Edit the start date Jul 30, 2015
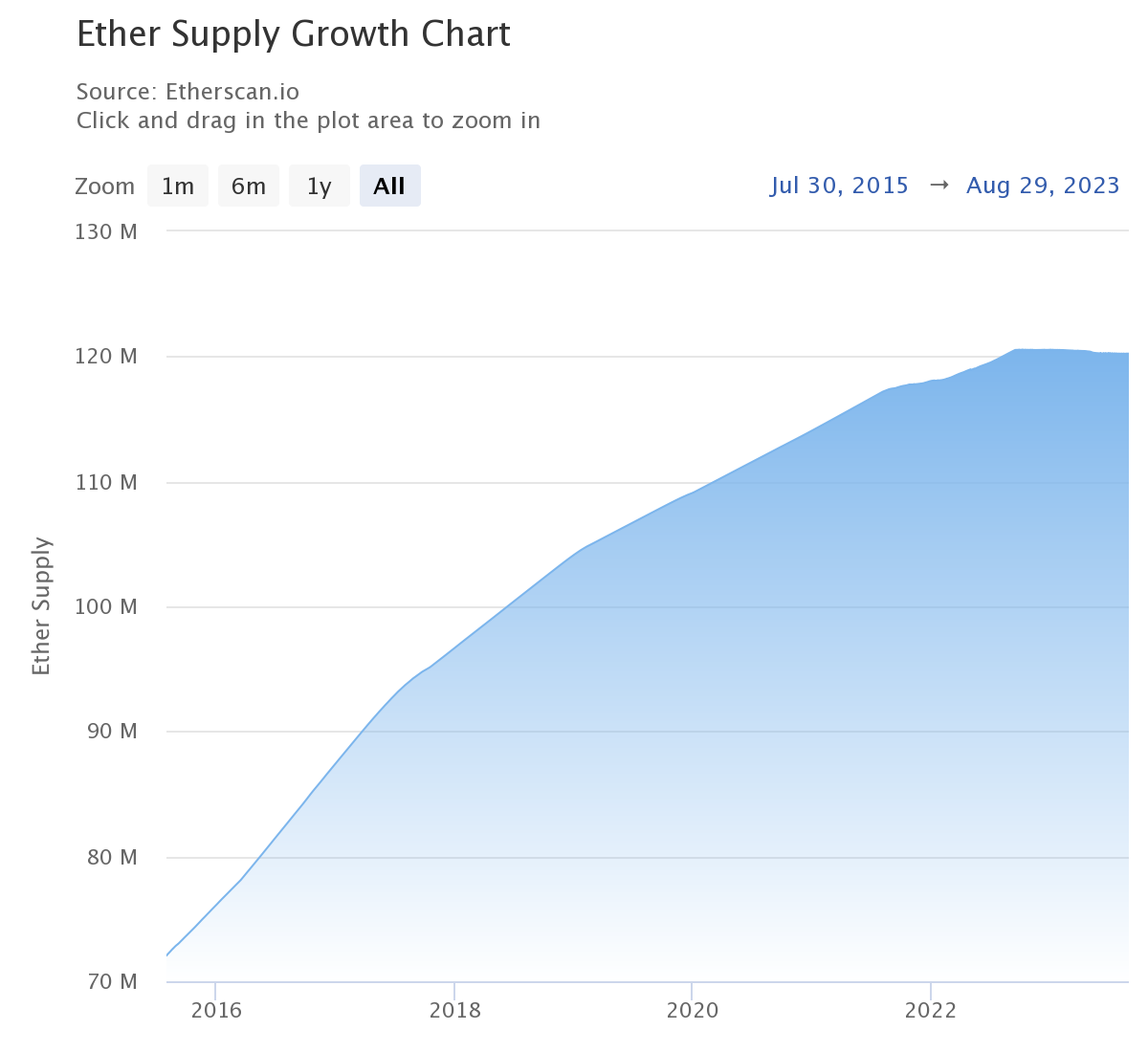The width and height of the screenshot is (1148, 1052). 839,186
